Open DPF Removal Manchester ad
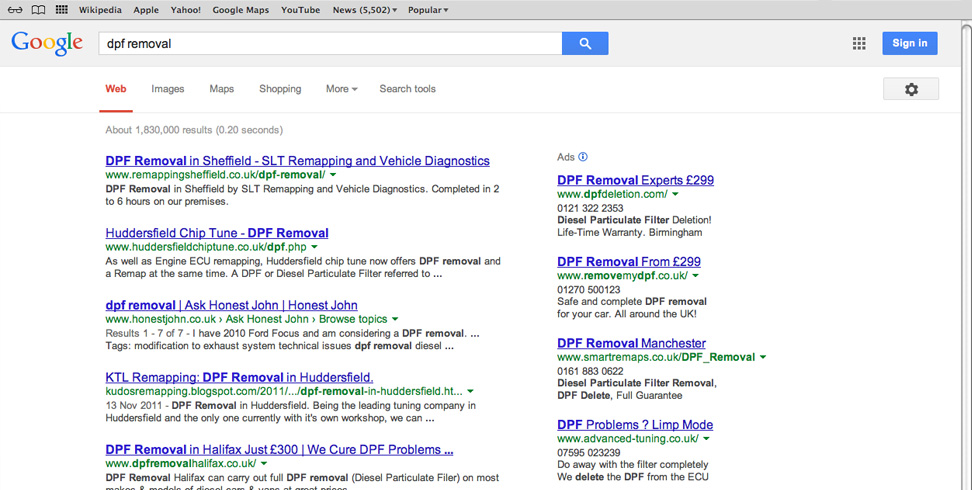The image size is (972, 490). 631,343
